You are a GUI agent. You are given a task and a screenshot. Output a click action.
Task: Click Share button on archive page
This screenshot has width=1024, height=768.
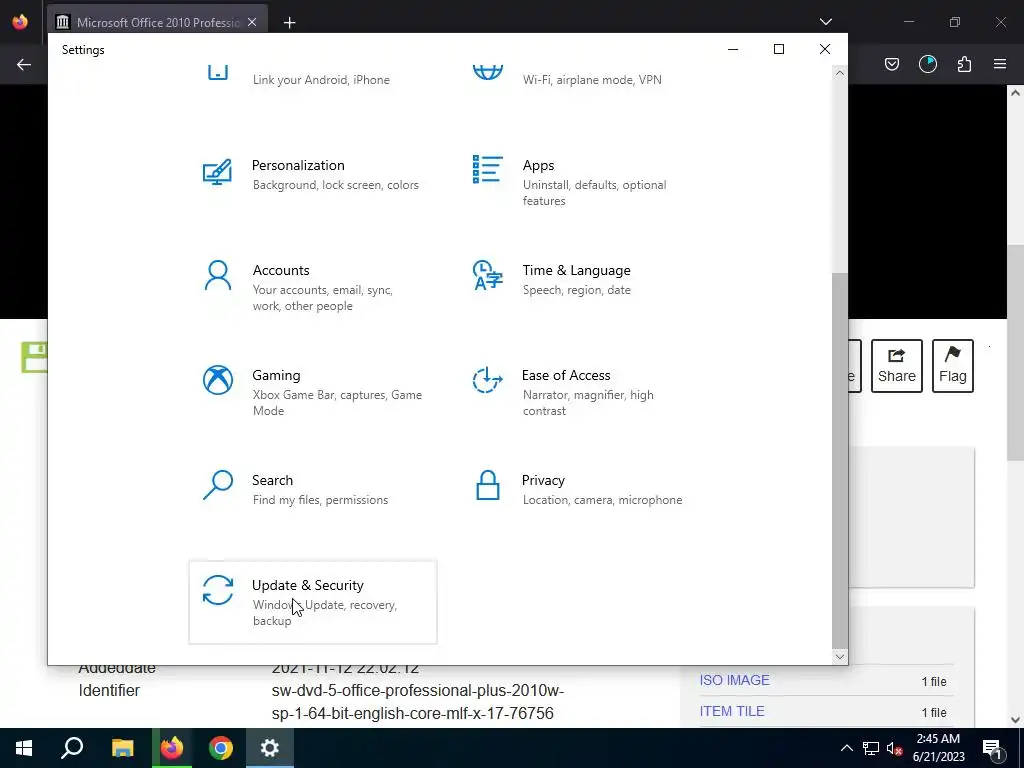(897, 366)
